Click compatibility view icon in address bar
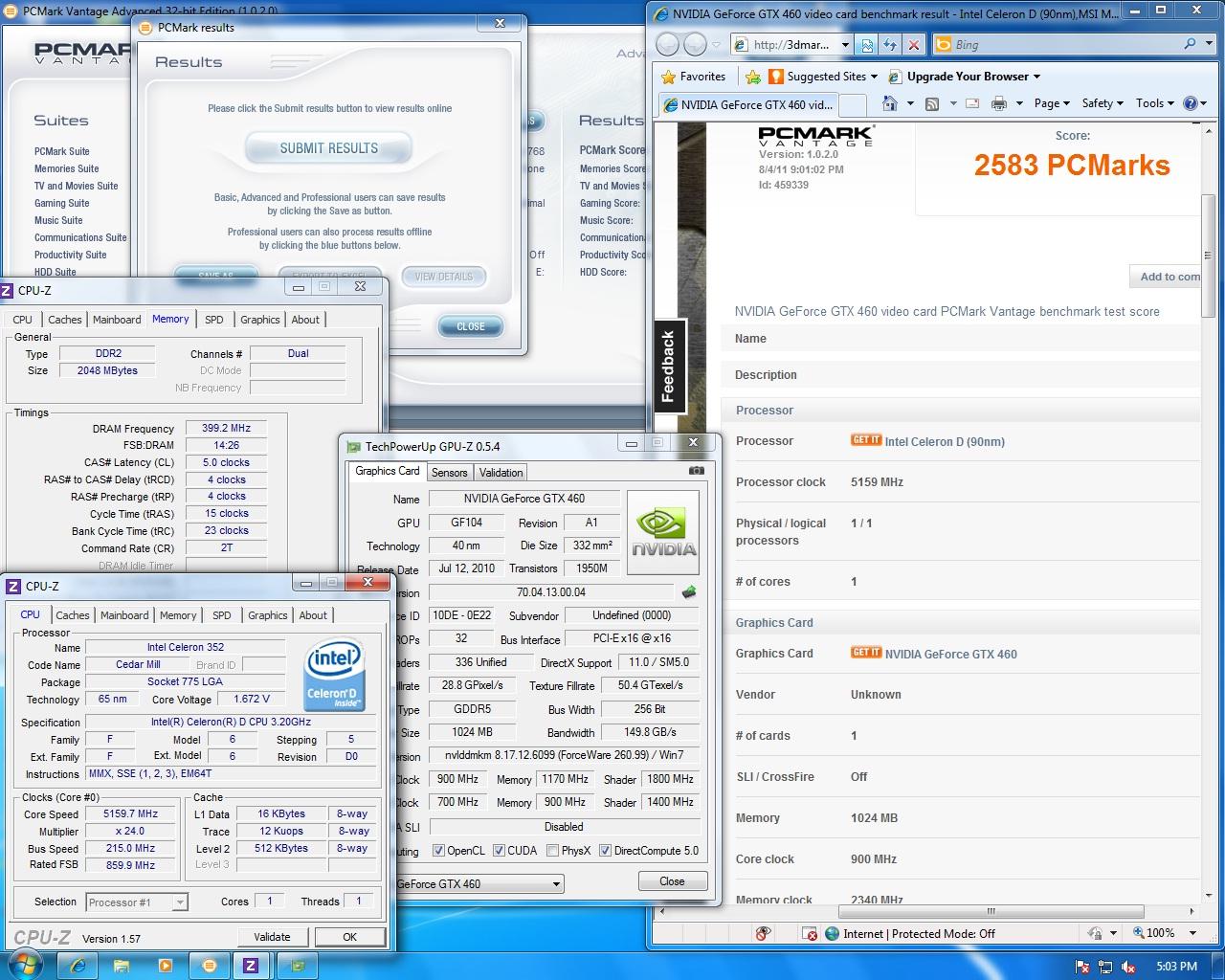Viewport: 1225px width, 980px height. [867, 45]
